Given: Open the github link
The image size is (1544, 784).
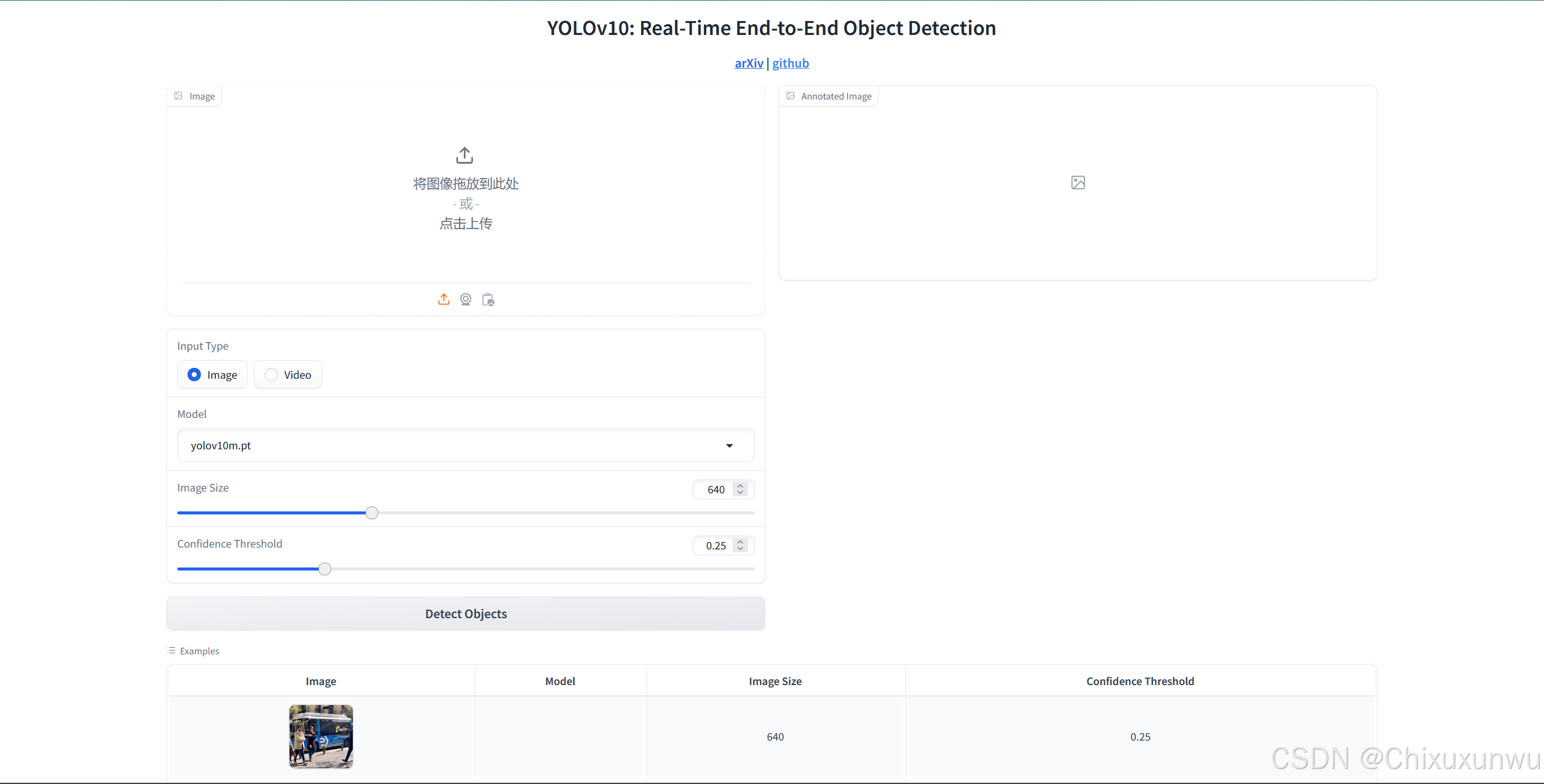Looking at the screenshot, I should tap(790, 63).
